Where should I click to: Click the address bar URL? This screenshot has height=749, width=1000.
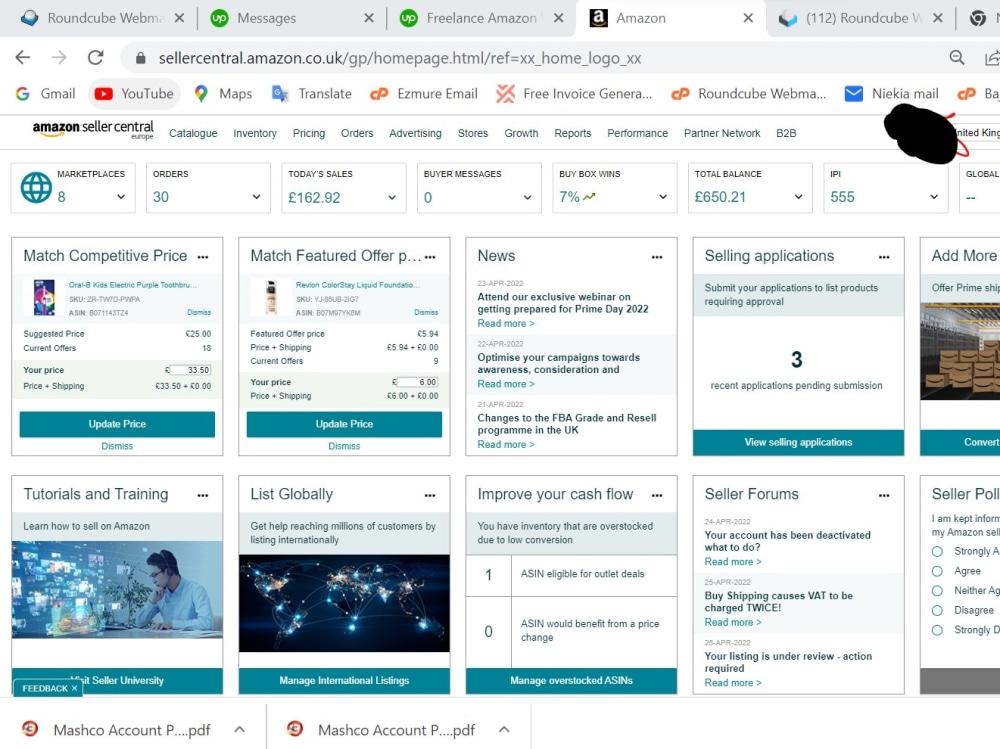pyautogui.click(x=400, y=58)
